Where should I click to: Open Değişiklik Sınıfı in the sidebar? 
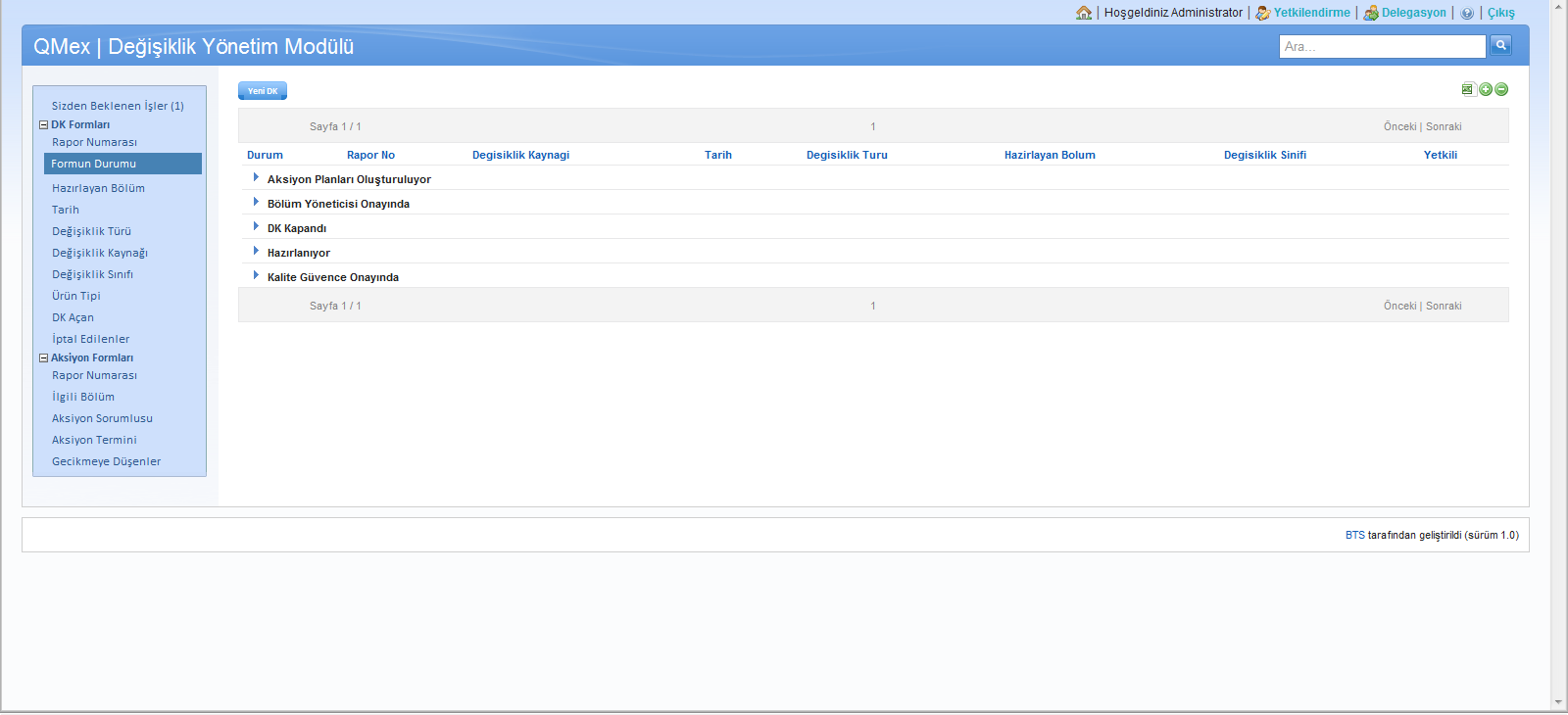[92, 274]
